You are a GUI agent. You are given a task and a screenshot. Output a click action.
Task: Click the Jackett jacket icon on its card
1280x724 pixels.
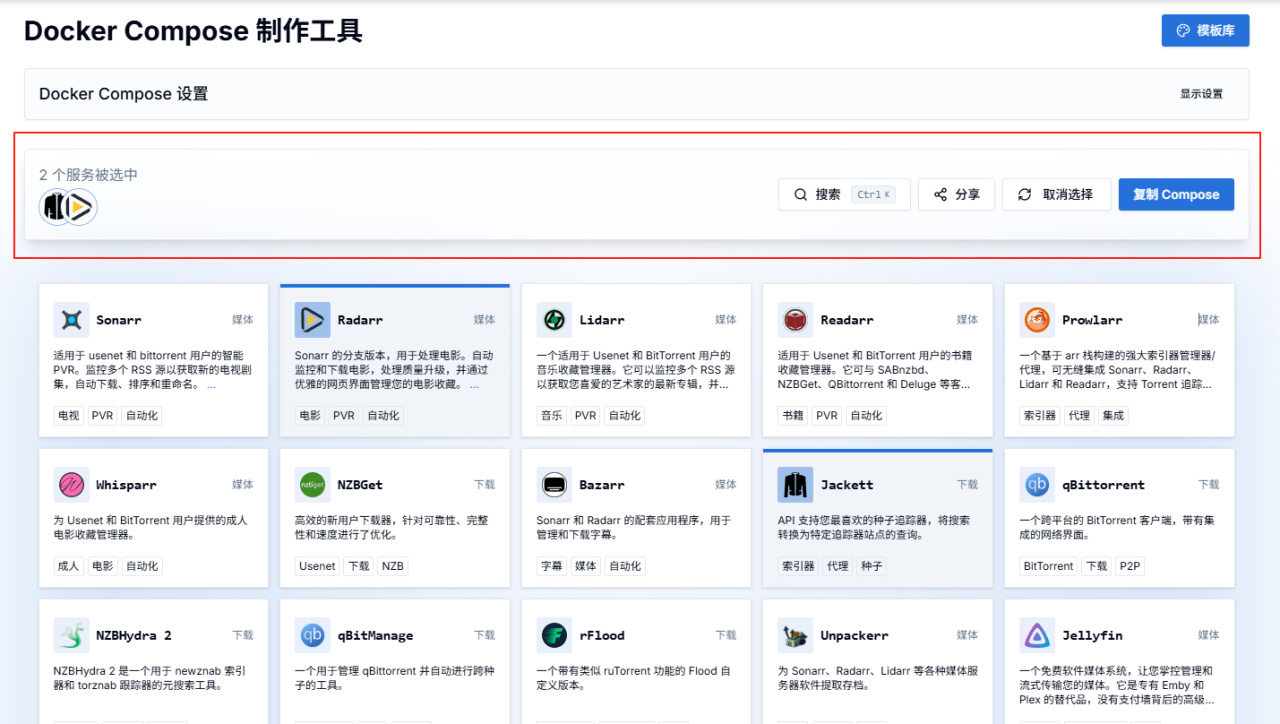coord(795,485)
